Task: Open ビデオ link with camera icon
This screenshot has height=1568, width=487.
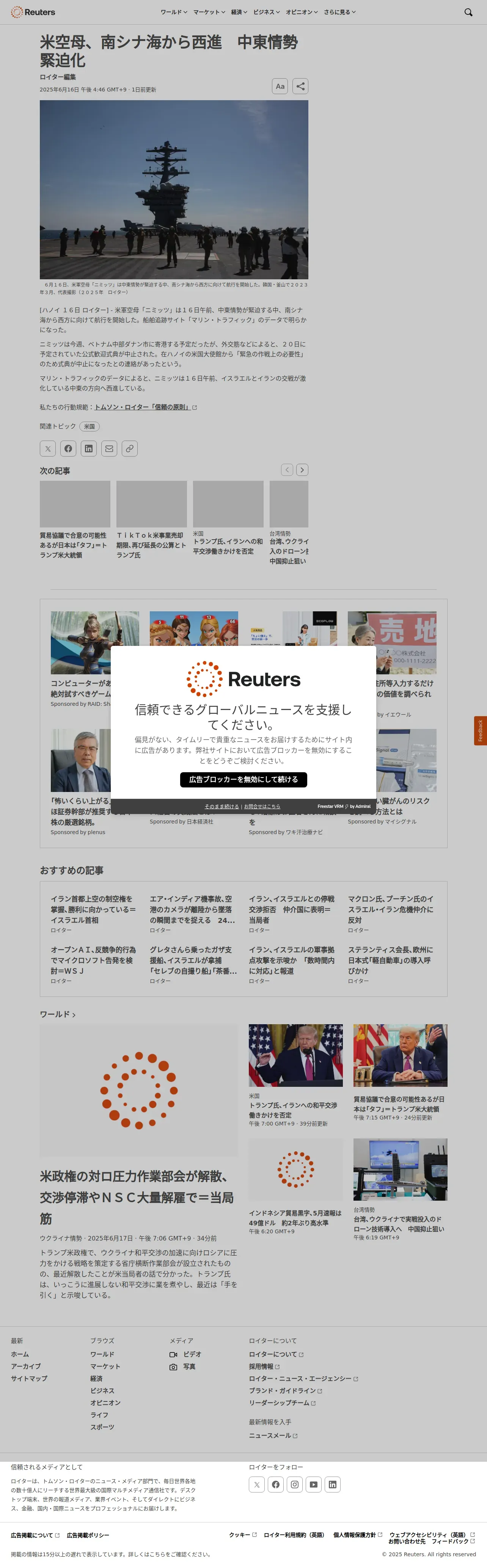Action: click(x=186, y=1354)
